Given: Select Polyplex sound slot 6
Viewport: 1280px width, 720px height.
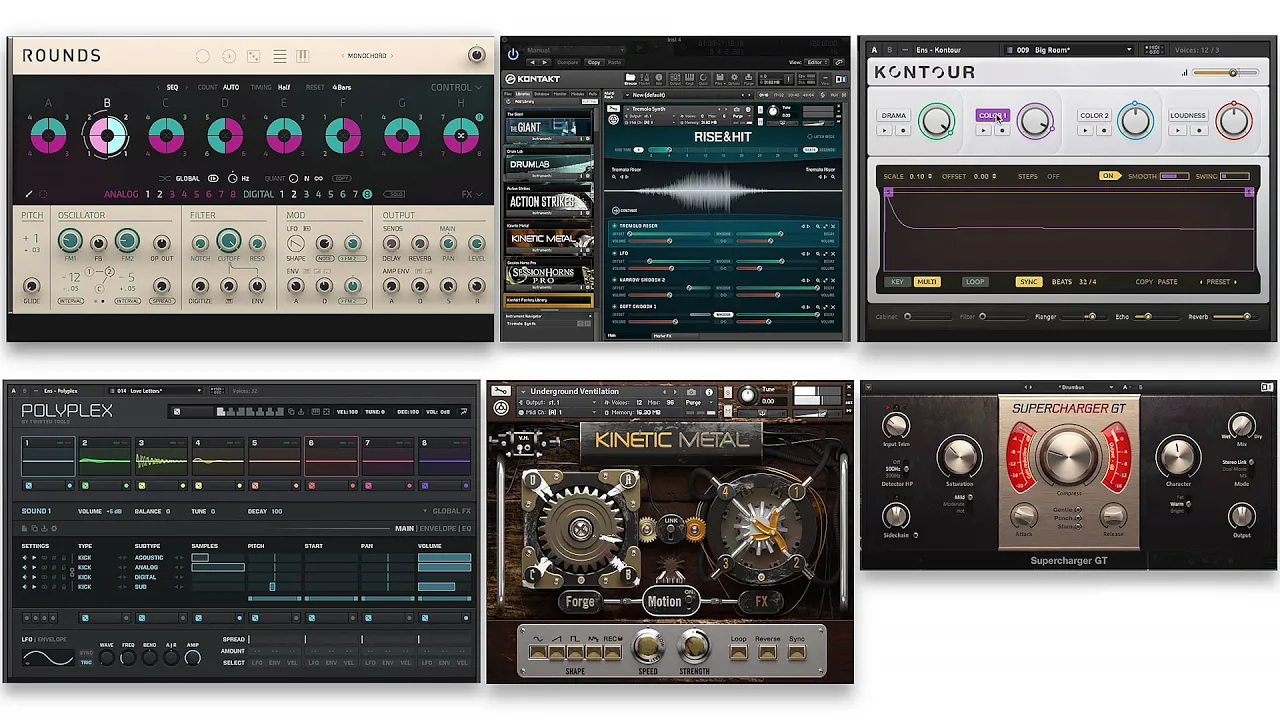Looking at the screenshot, I should coord(331,457).
